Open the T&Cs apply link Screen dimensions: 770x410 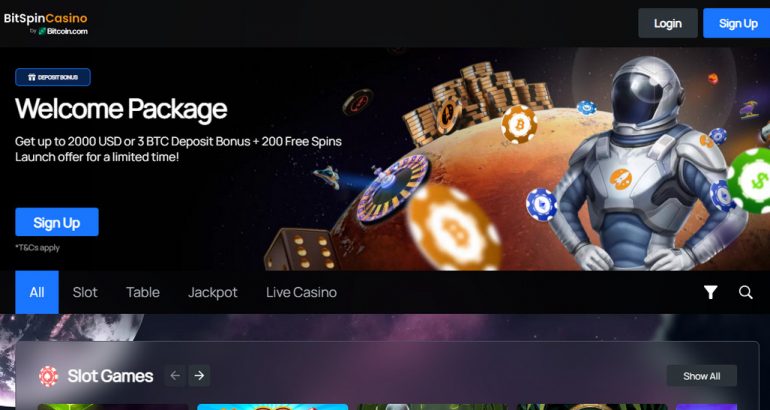point(37,247)
